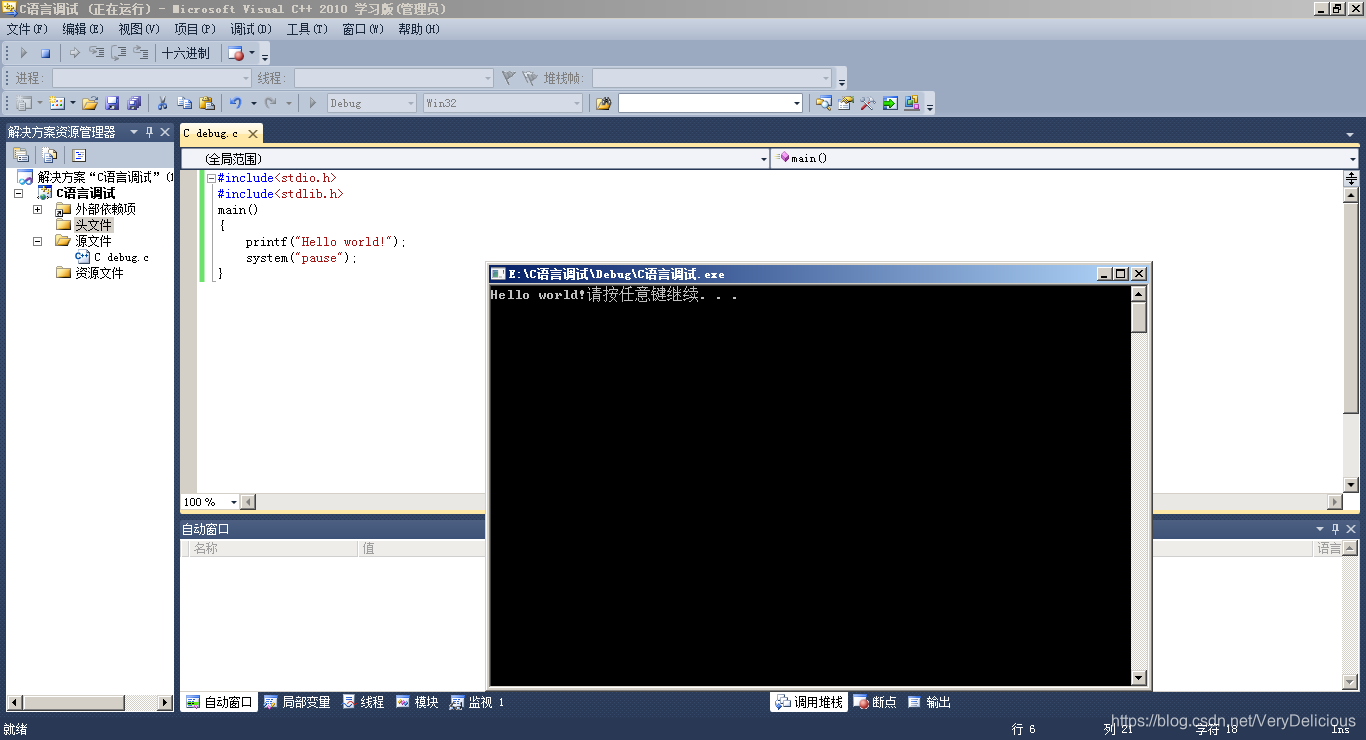
Task: Click Show All Files icon in Solution Explorer
Action: [x=49, y=155]
